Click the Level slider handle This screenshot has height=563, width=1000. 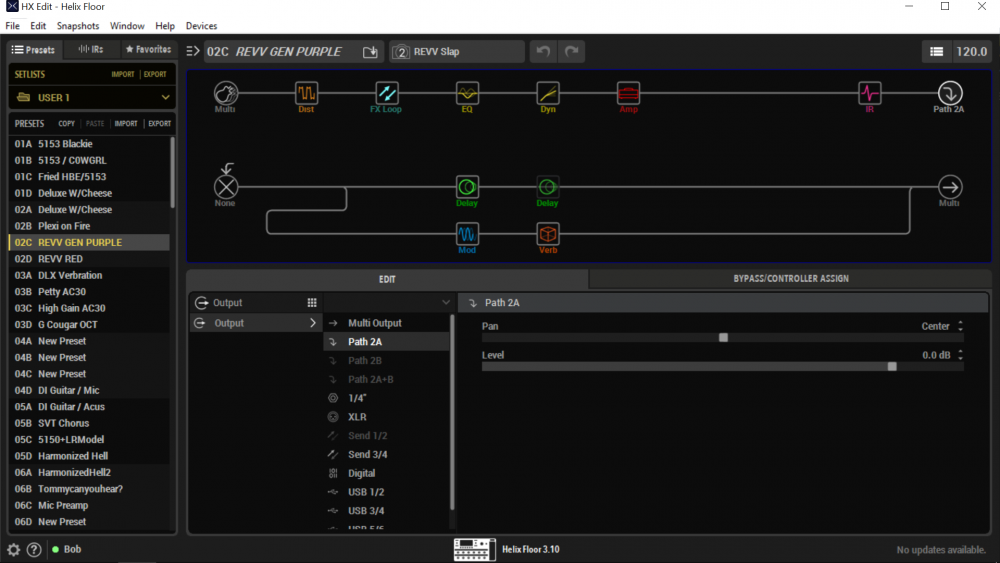pos(892,367)
